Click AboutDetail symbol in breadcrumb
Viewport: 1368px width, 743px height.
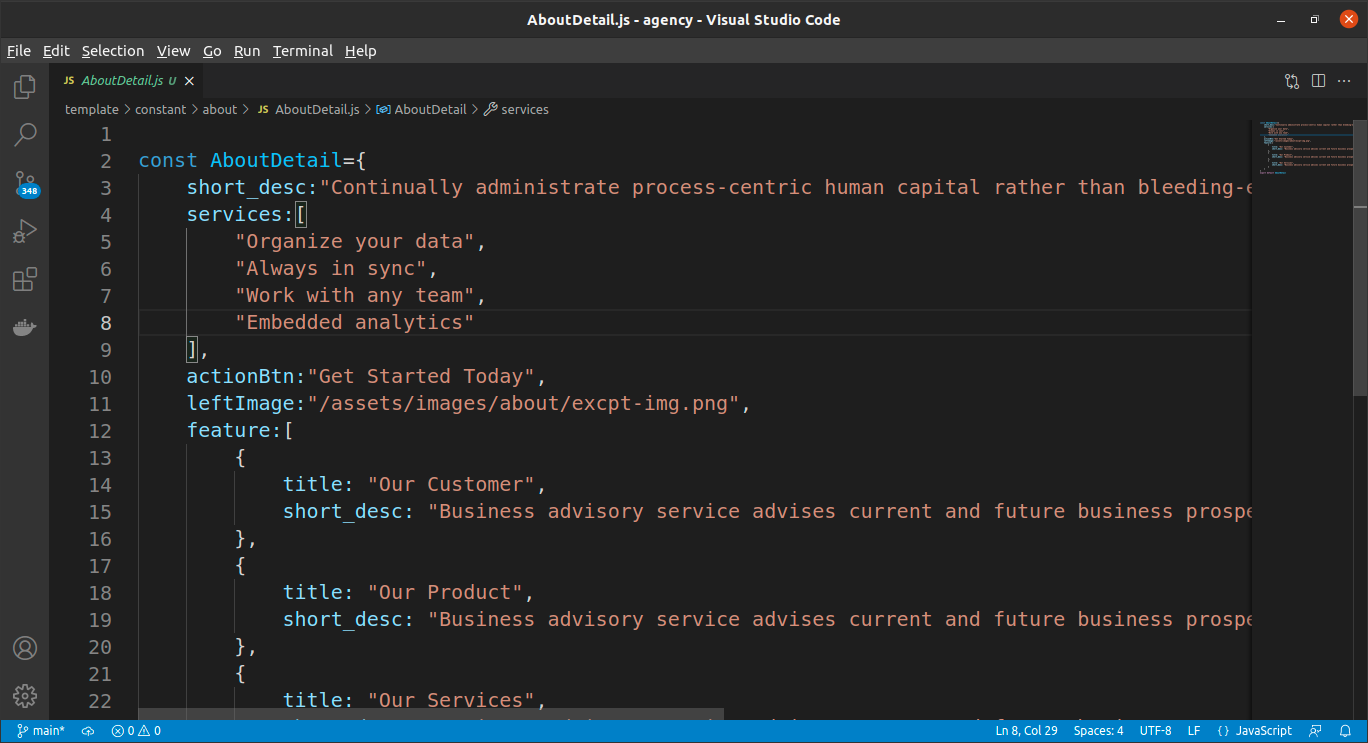(421, 110)
